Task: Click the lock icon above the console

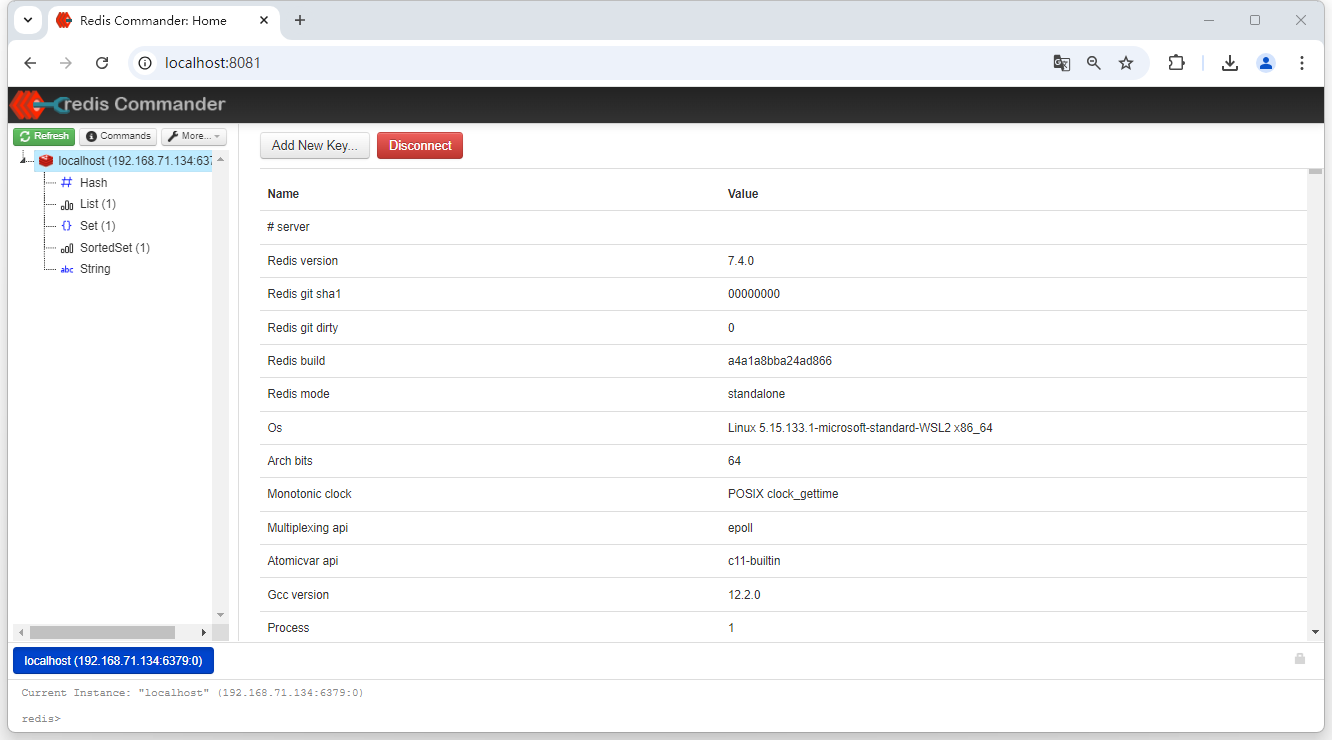Action: pyautogui.click(x=1299, y=659)
